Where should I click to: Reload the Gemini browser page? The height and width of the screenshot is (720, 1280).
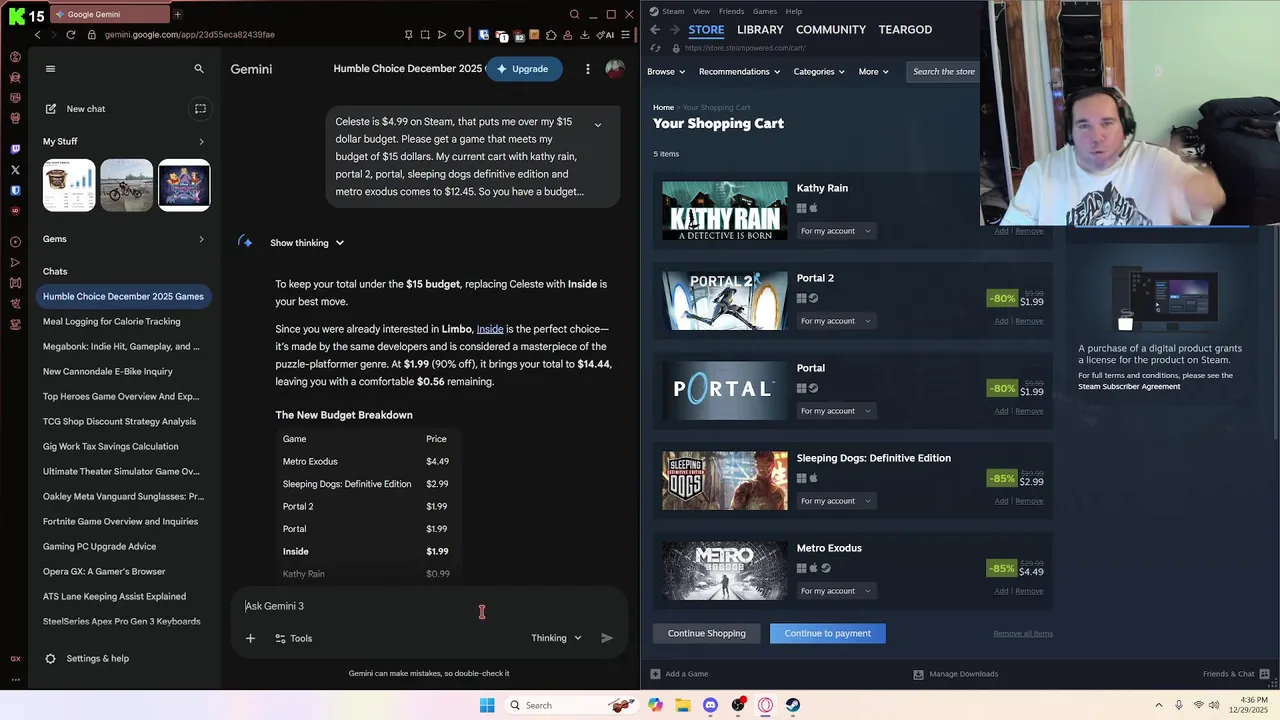point(70,35)
